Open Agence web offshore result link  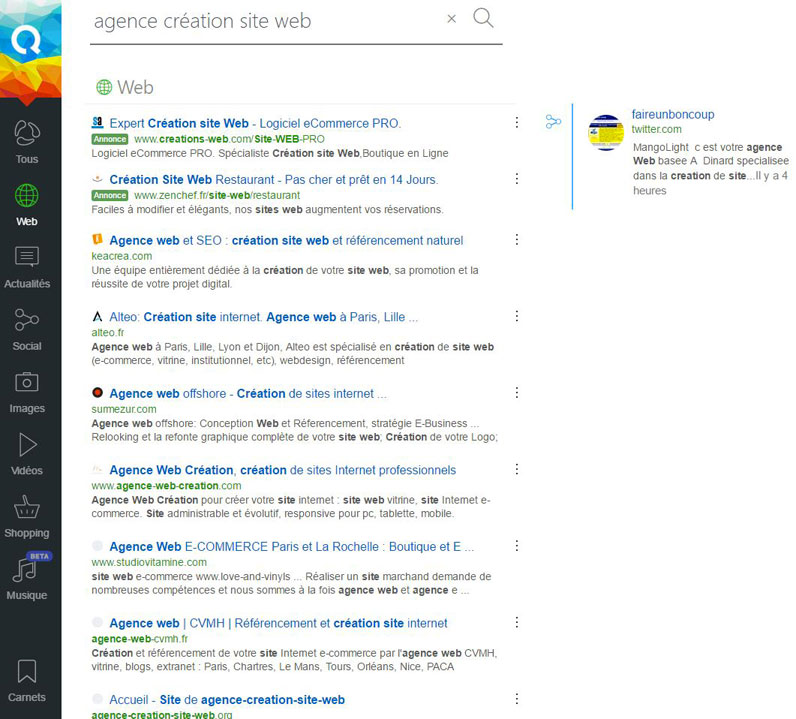tap(248, 394)
